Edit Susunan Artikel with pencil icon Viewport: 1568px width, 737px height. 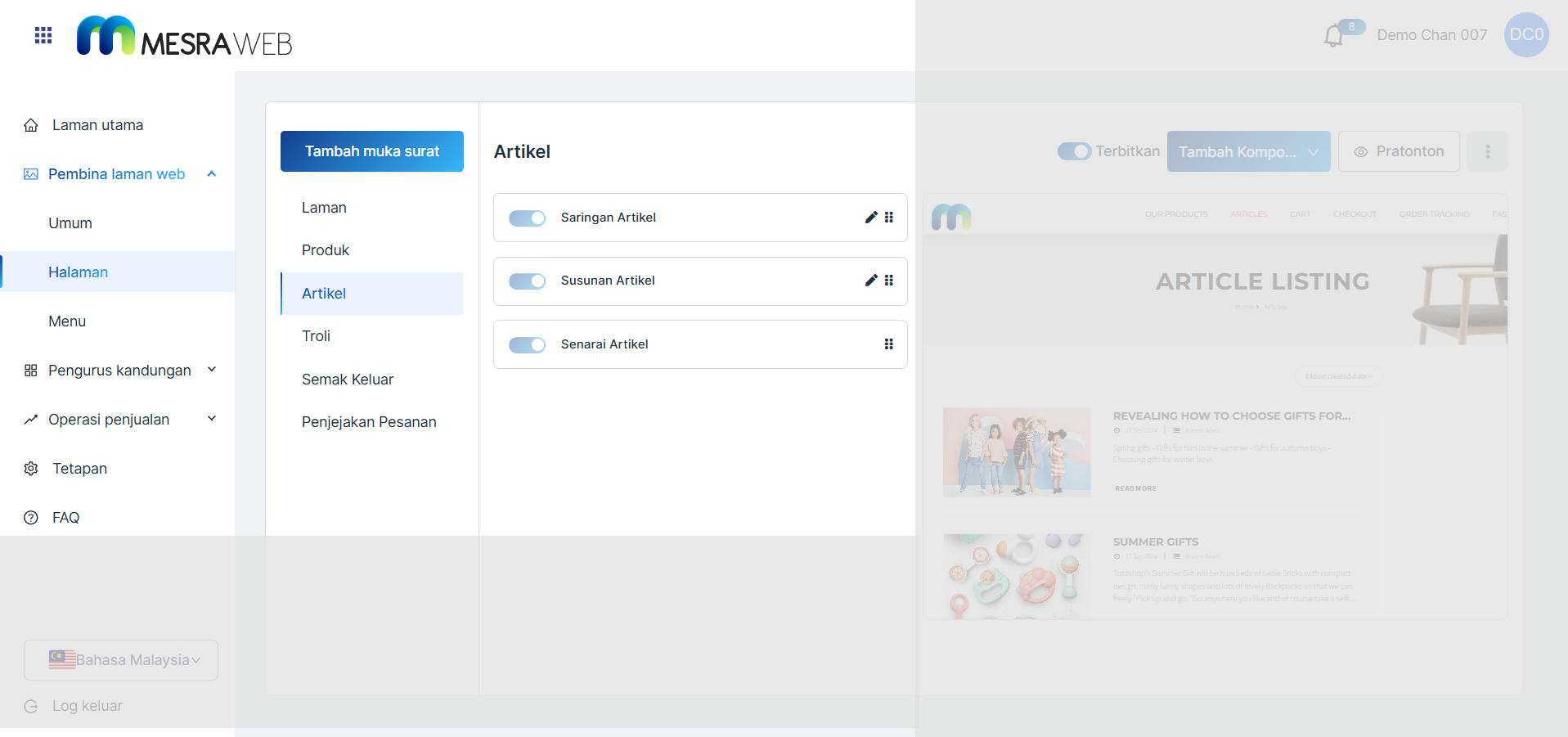(x=871, y=281)
